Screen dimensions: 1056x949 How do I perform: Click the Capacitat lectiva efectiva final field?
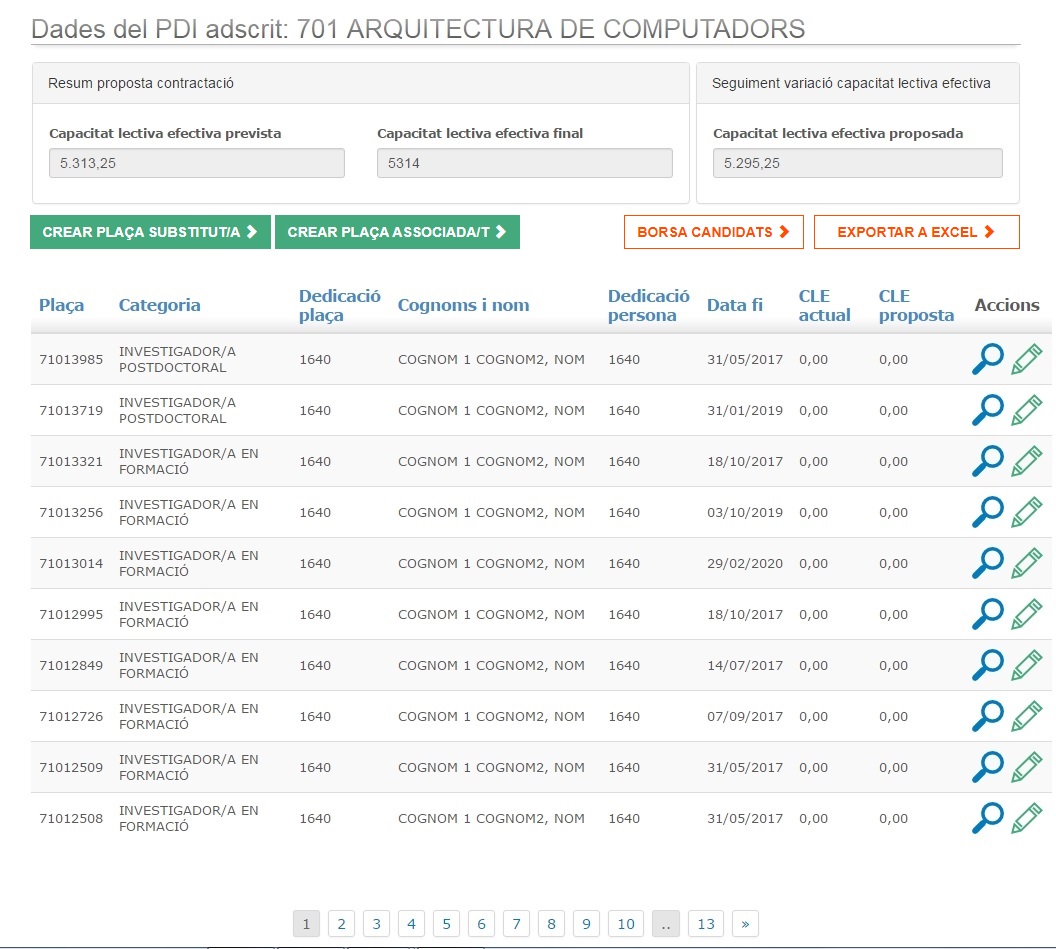coord(524,163)
